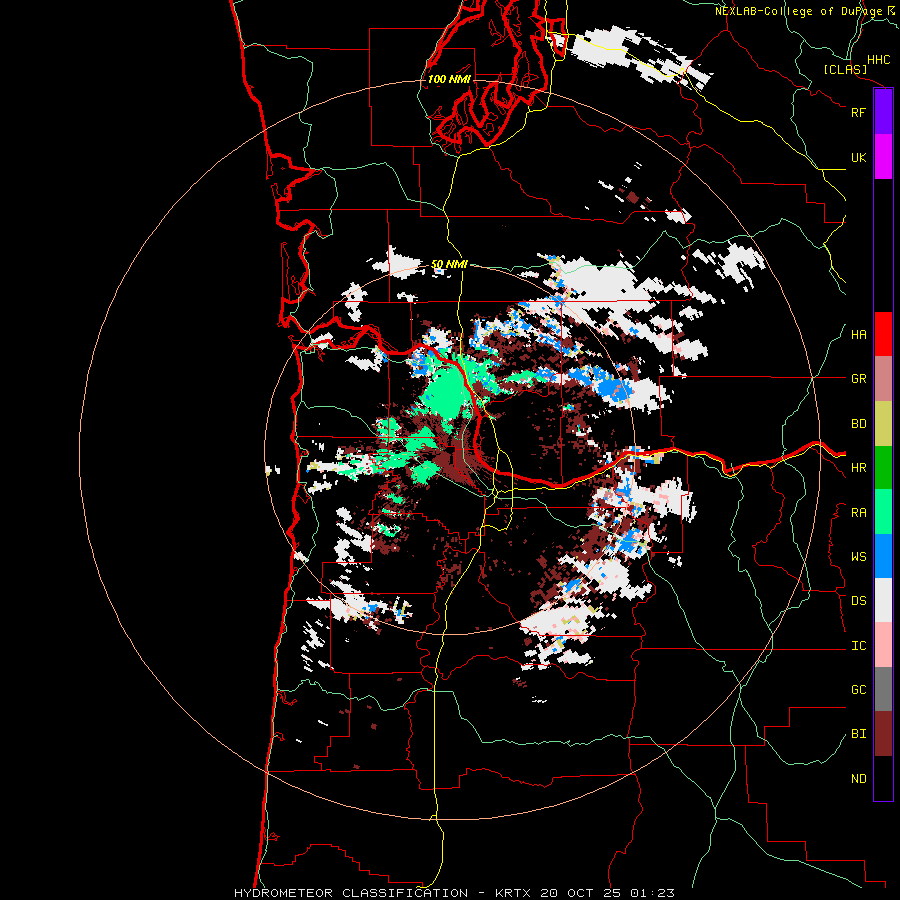The width and height of the screenshot is (900, 900).
Task: Select the BD yellow legend block
Action: [x=883, y=424]
